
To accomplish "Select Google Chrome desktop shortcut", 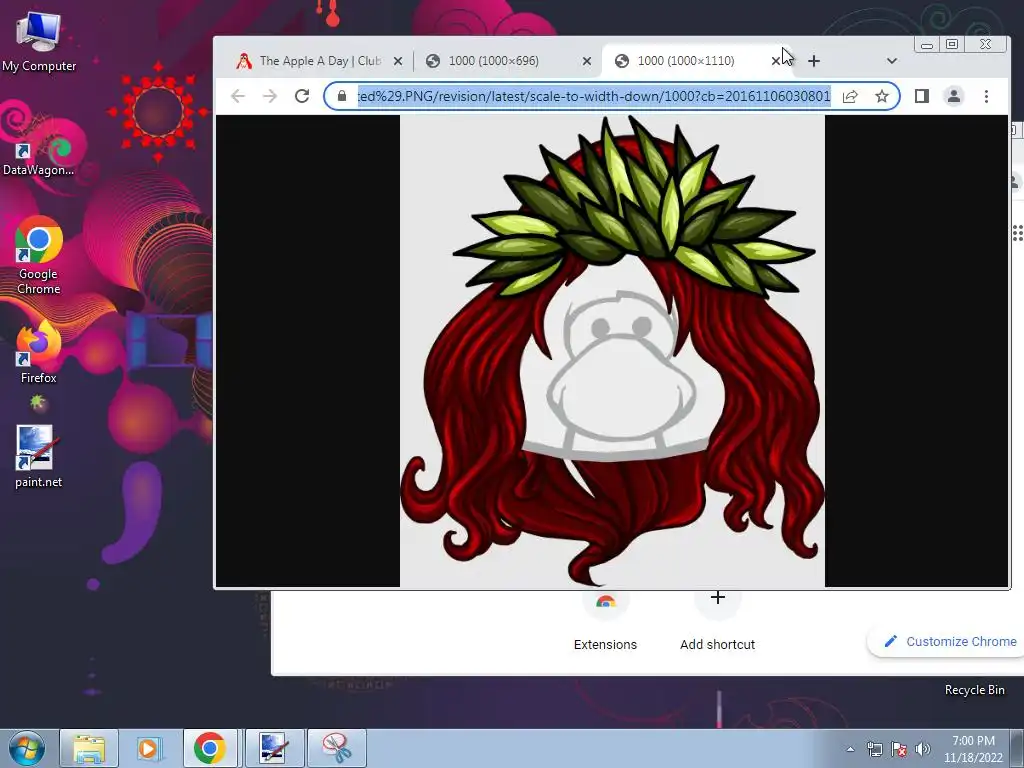I will pos(39,256).
